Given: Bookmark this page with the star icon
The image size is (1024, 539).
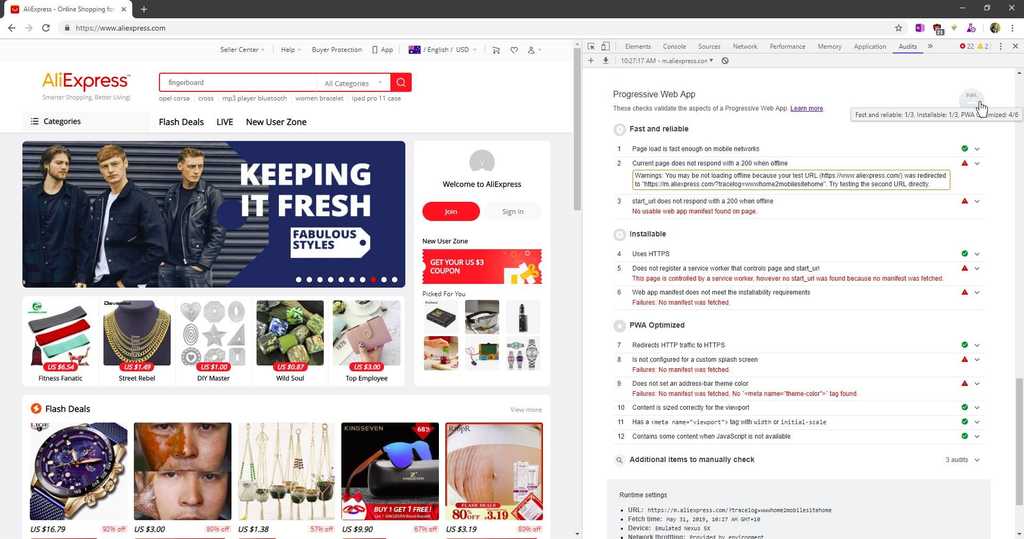Looking at the screenshot, I should pyautogui.click(x=898, y=28).
